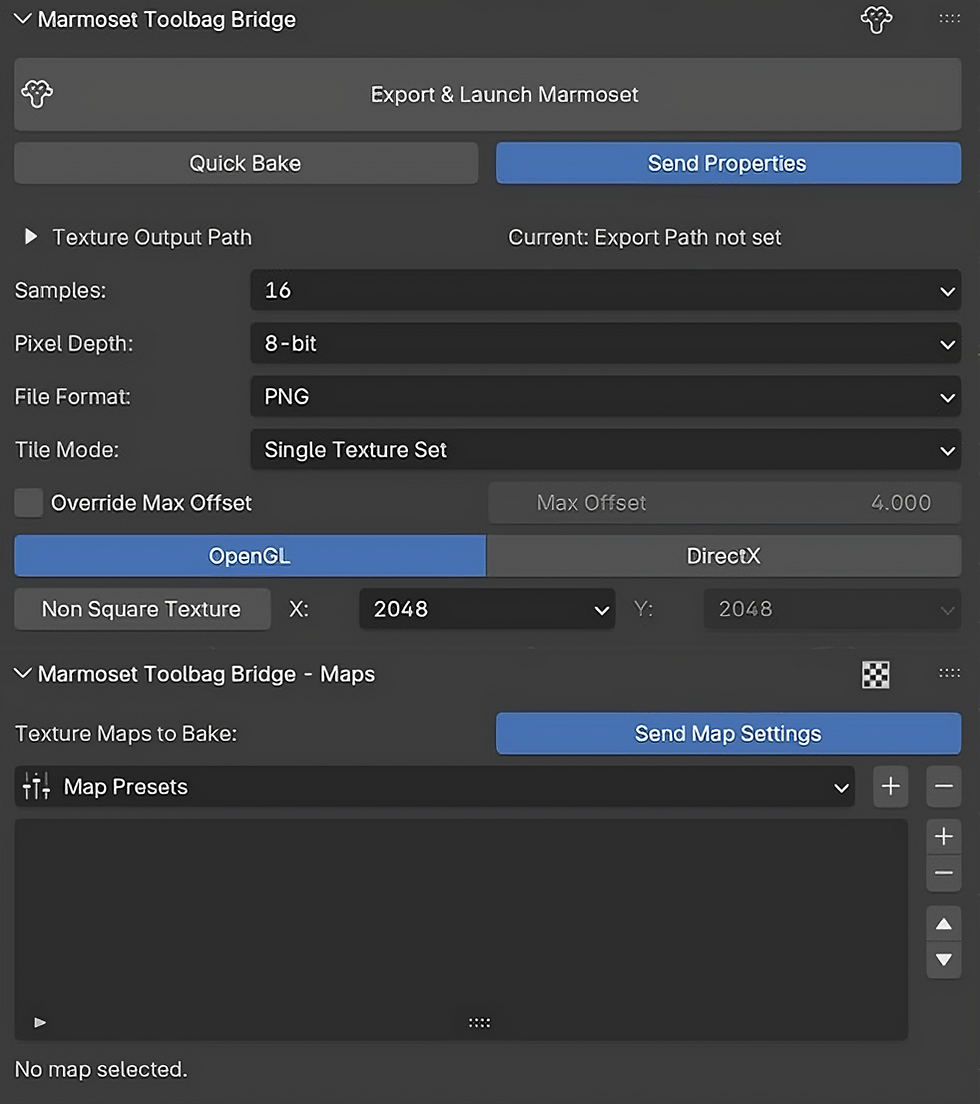Enable the Override Max Offset checkbox
The width and height of the screenshot is (980, 1104).
29,503
